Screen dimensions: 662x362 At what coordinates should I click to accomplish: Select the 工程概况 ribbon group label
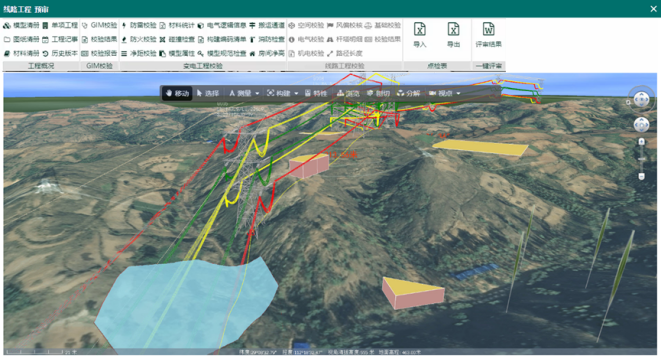pyautogui.click(x=41, y=66)
